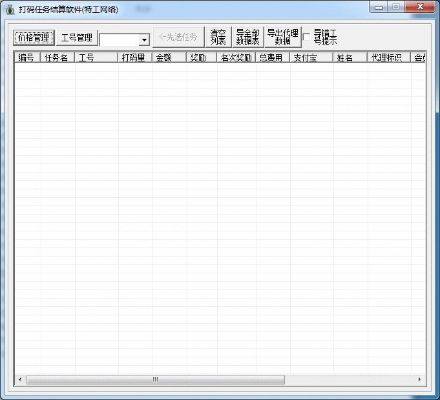440x400 pixels.
Task: Sort by the 代理标识 column header
Action: [x=389, y=57]
